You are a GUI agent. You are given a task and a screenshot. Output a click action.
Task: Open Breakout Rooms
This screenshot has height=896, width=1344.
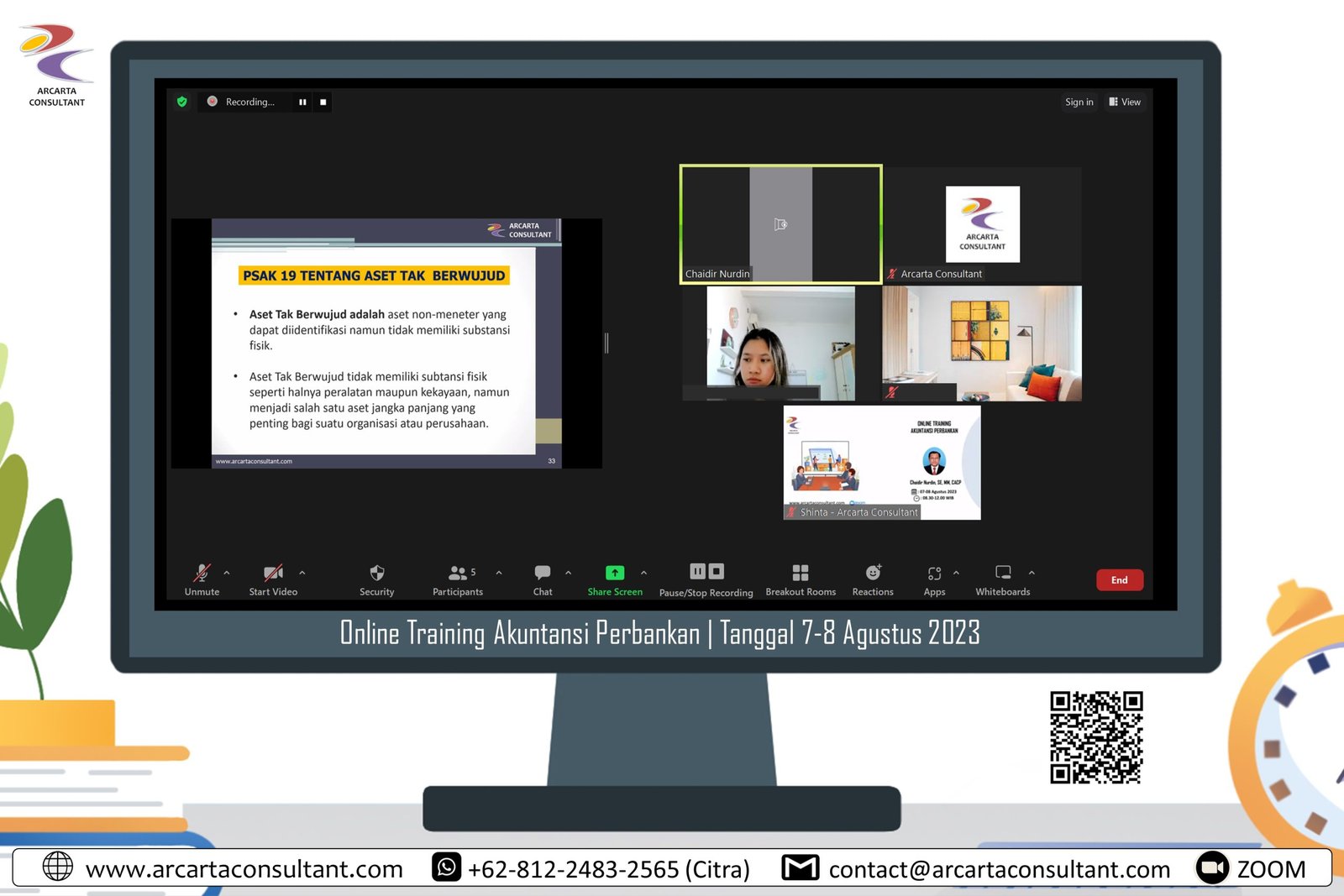pyautogui.click(x=800, y=574)
